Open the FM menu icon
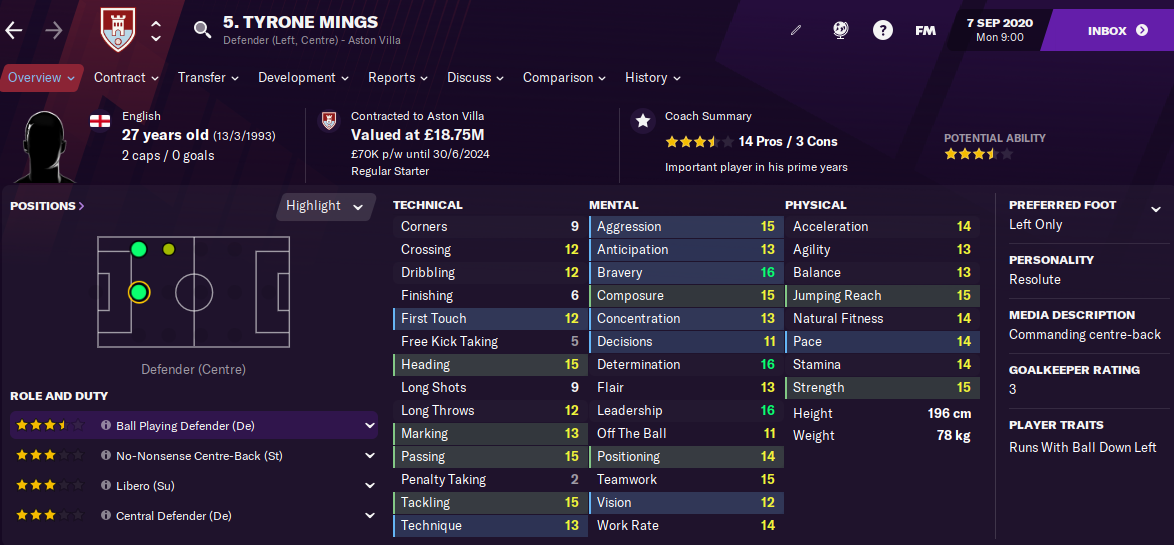This screenshot has width=1174, height=545. pyautogui.click(x=925, y=31)
